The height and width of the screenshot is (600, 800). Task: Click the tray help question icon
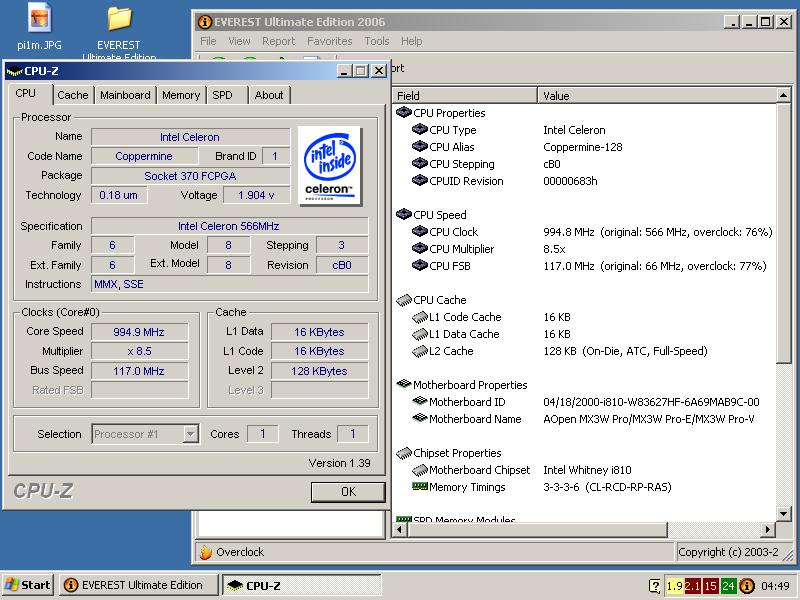655,586
